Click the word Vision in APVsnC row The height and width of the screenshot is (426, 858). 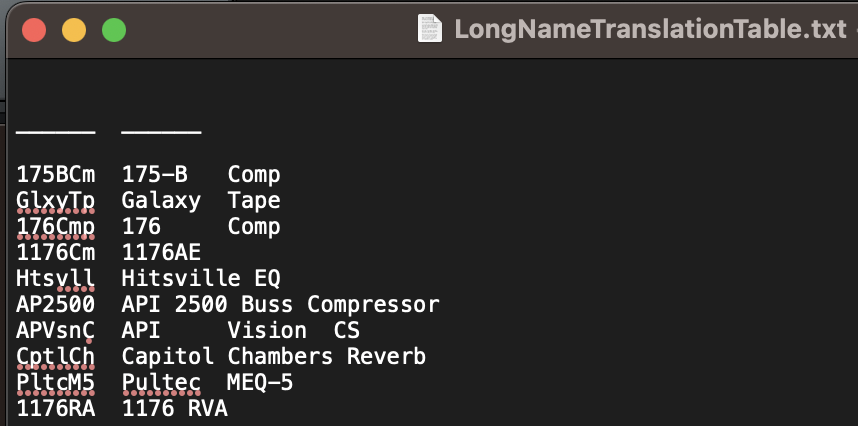point(267,331)
